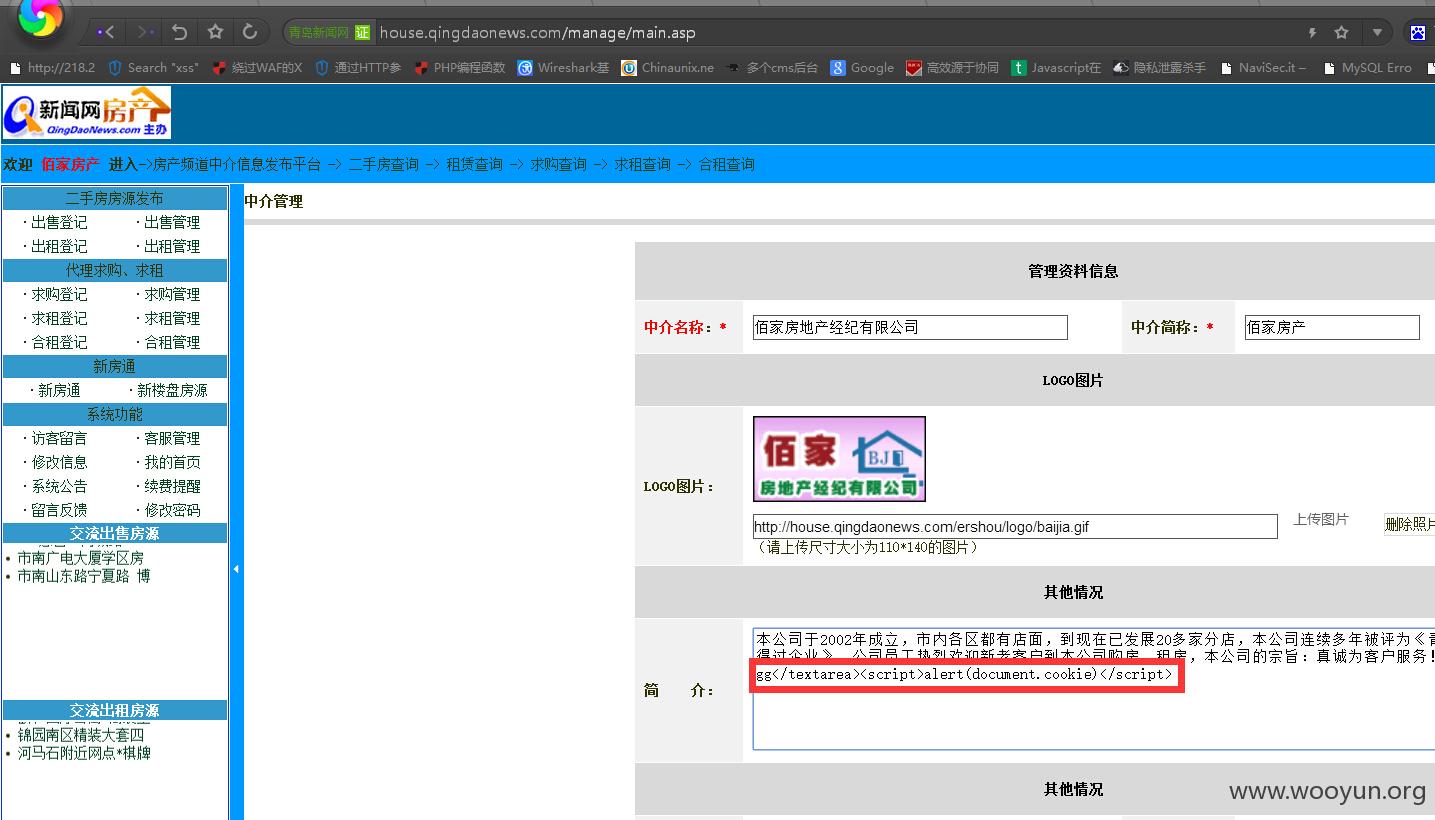Click the lightning speed mode icon

point(1312,32)
